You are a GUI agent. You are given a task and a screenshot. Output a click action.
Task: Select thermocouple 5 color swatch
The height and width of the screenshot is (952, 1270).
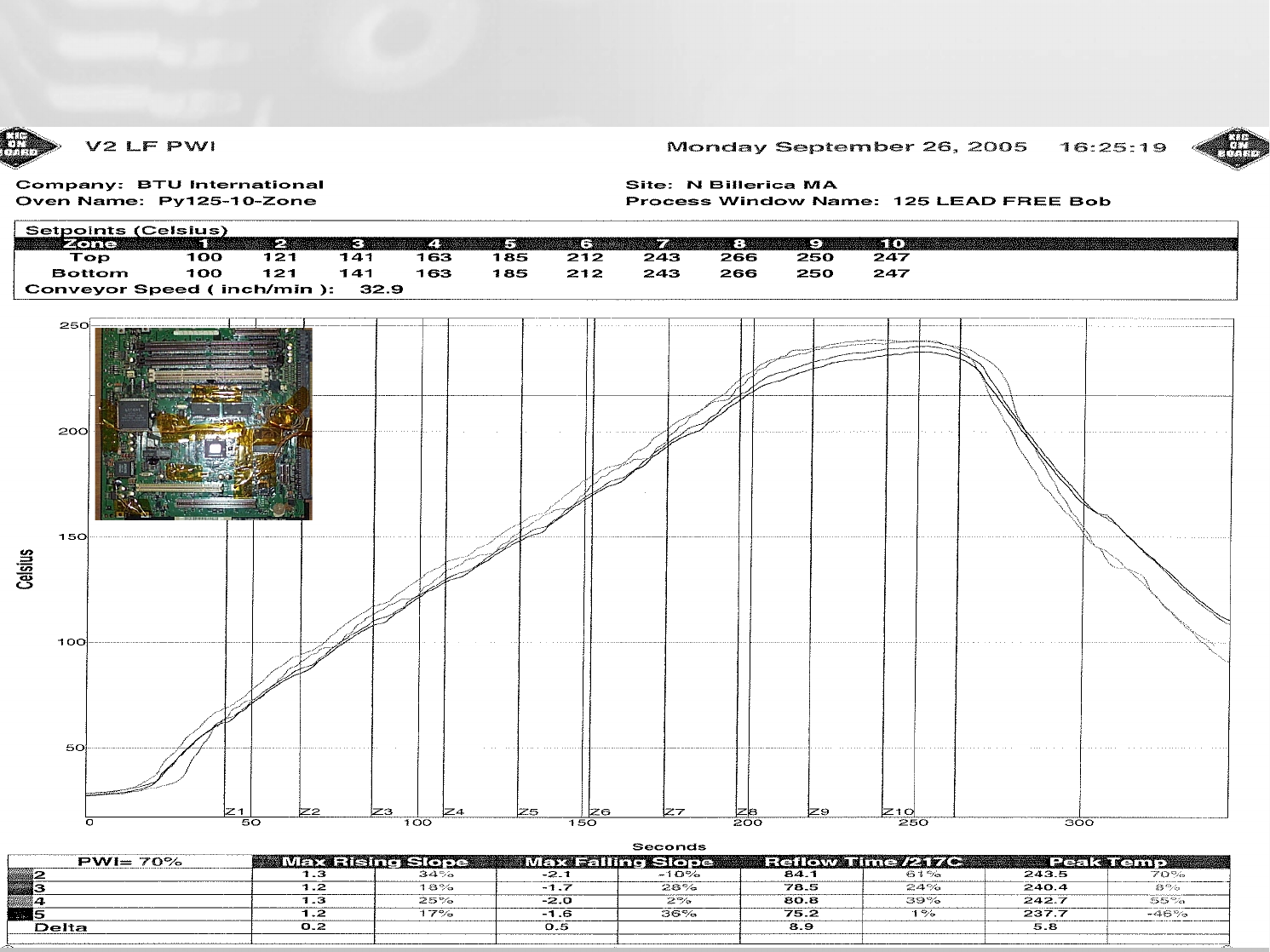[x=20, y=914]
